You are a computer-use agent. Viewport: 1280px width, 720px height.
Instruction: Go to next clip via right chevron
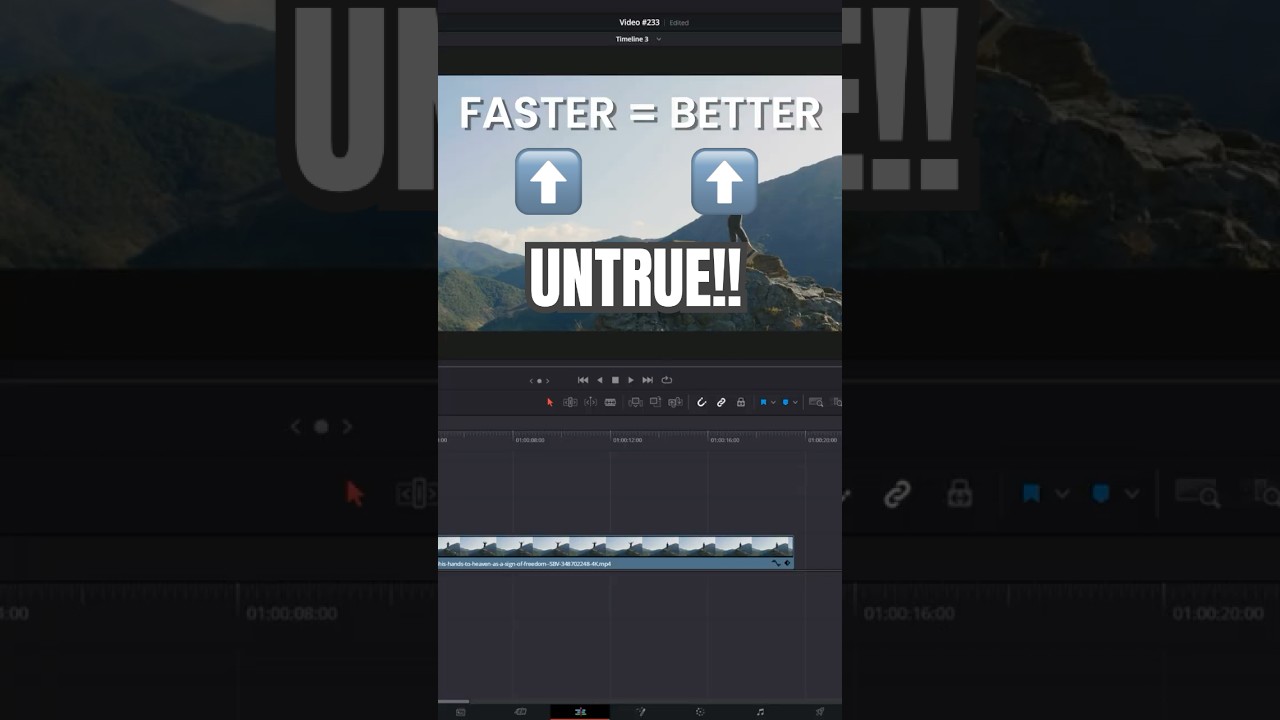coord(547,381)
